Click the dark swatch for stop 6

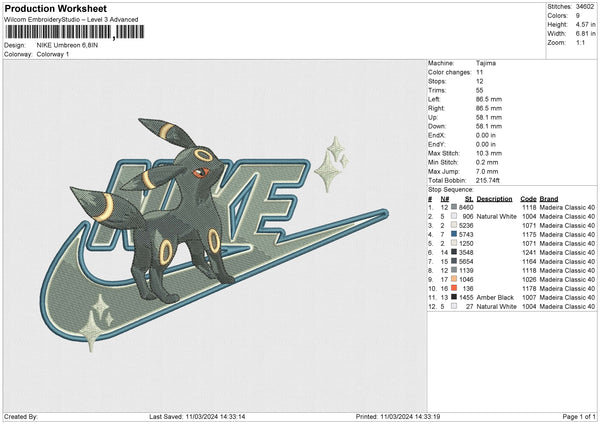coord(454,252)
